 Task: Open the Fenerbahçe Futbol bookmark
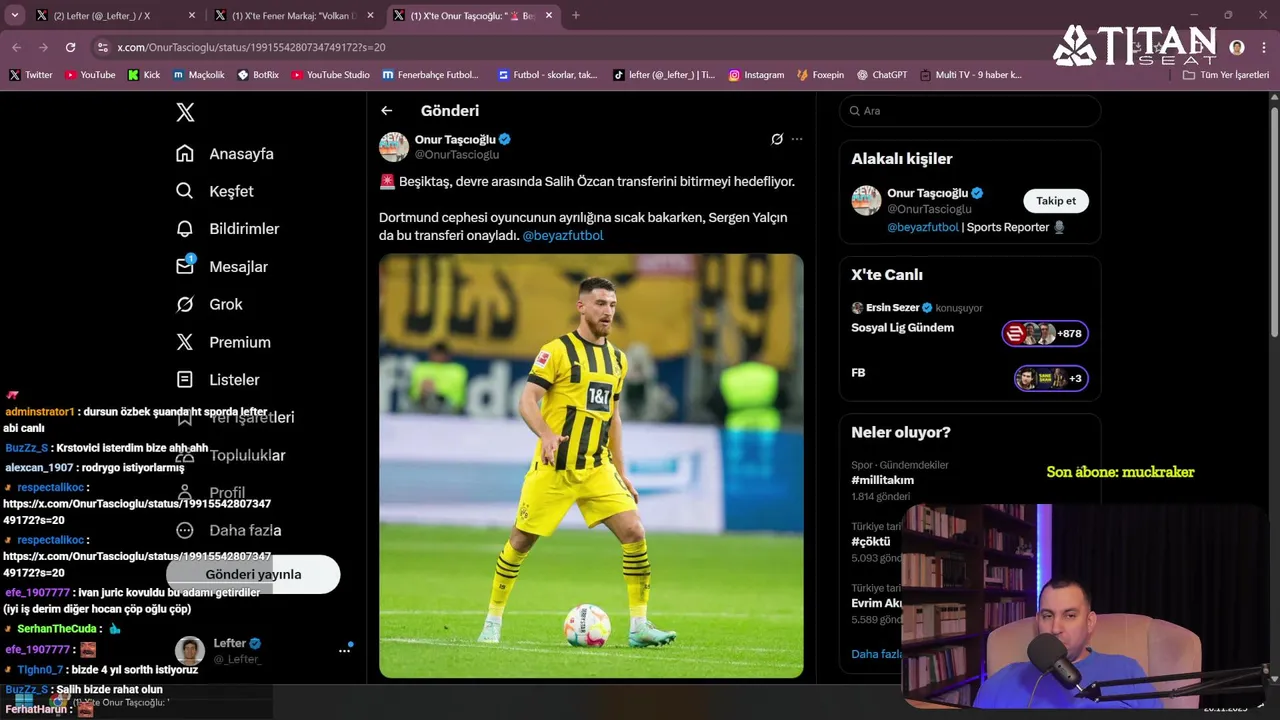[x=431, y=75]
